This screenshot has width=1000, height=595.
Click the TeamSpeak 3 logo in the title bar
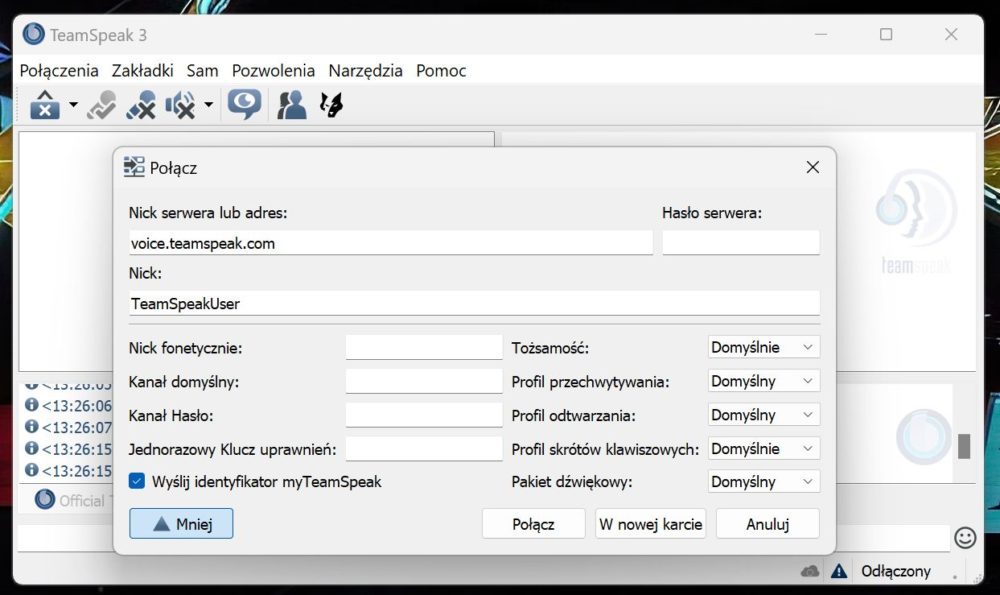(33, 34)
